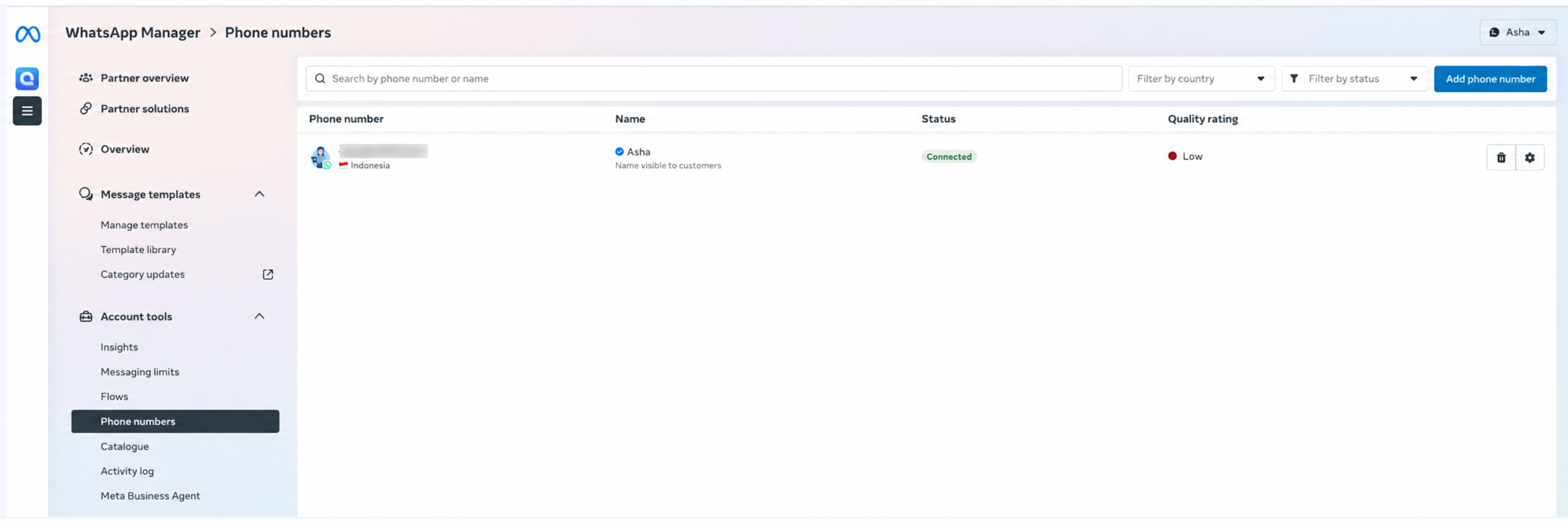Open the Filter by status dropdown
The height and width of the screenshot is (524, 1568).
coord(1354,79)
